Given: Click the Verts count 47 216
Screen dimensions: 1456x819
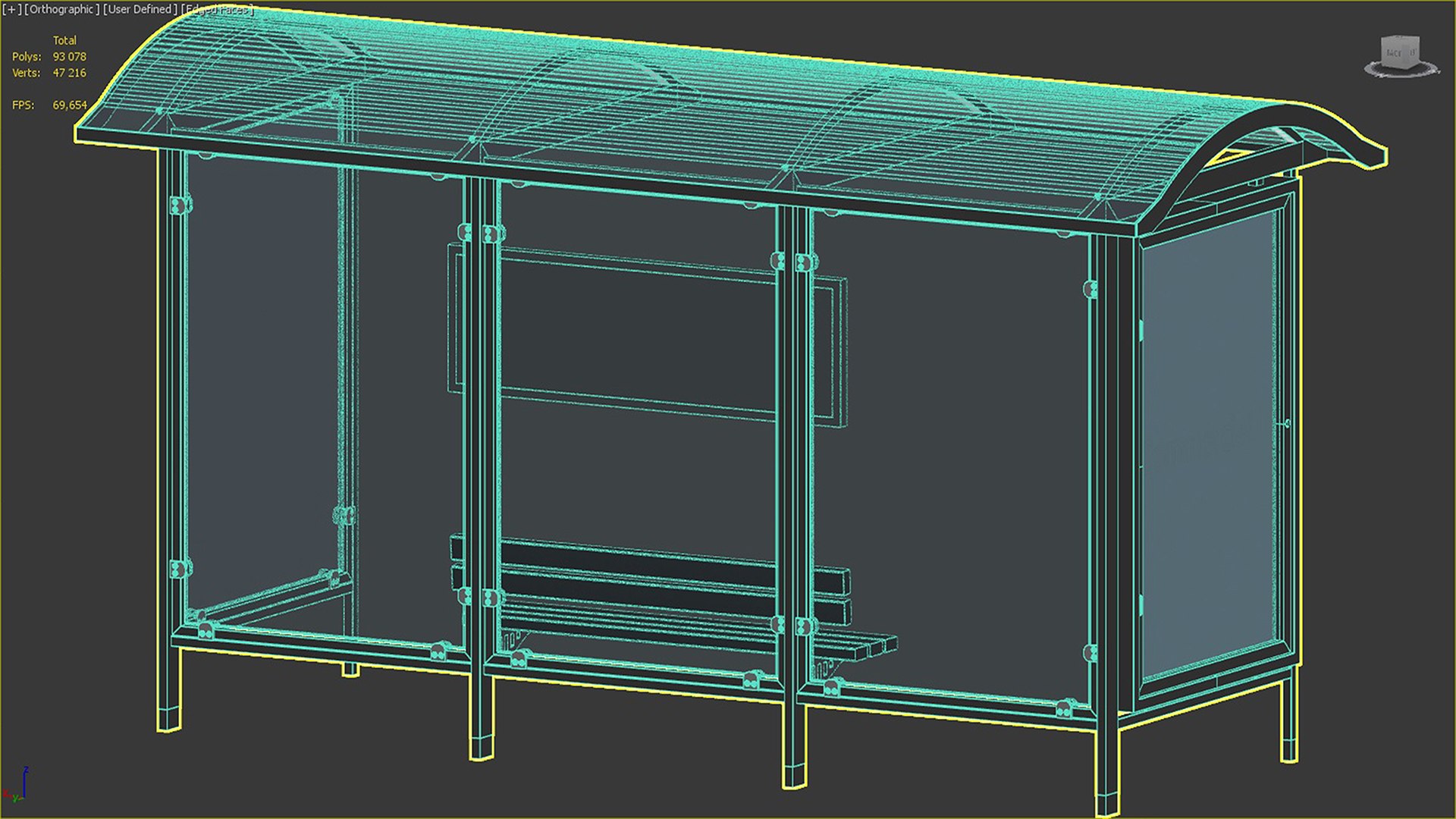Looking at the screenshot, I should (x=69, y=73).
